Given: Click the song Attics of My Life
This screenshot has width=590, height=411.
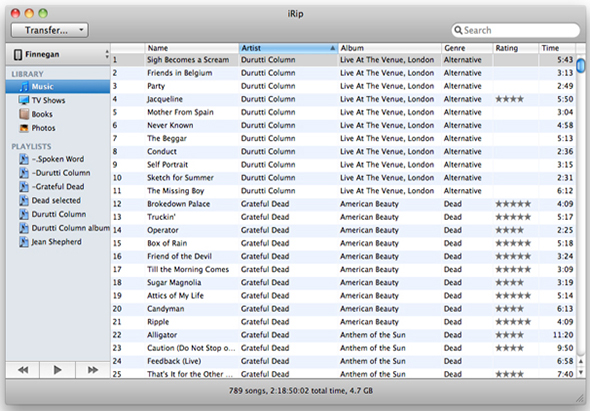Looking at the screenshot, I should pos(175,296).
